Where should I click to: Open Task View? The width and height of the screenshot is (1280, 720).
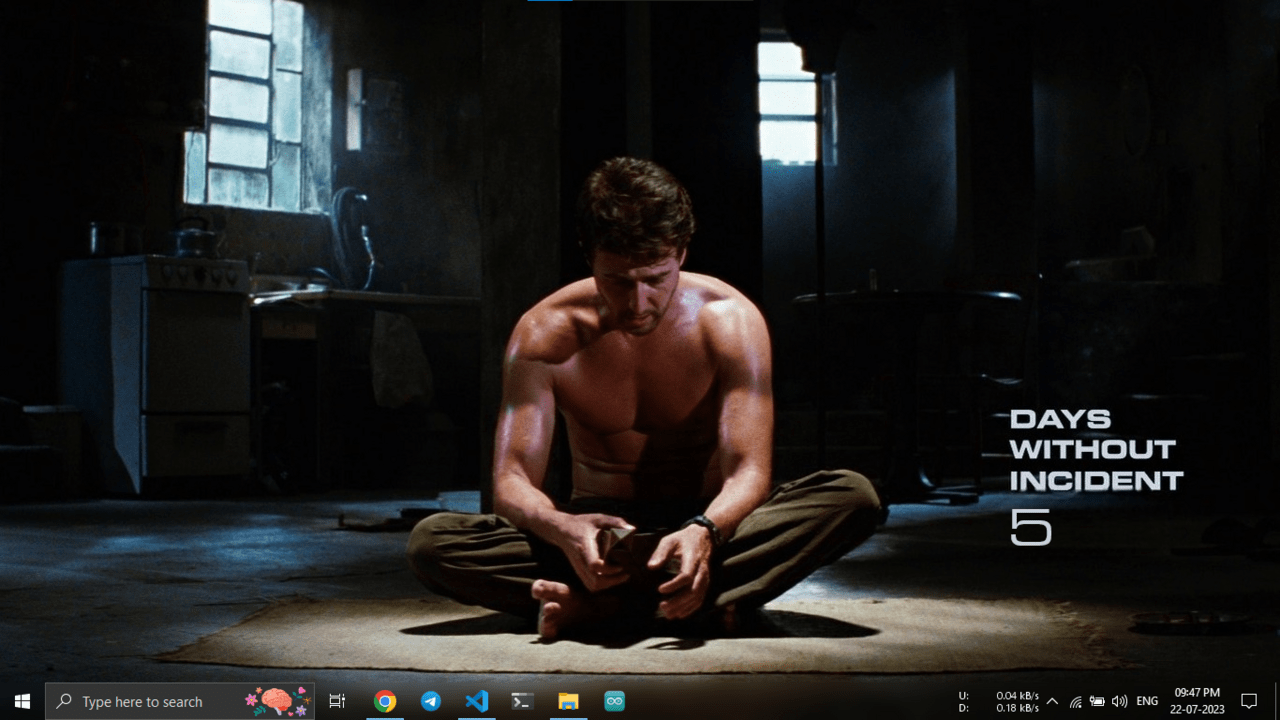(x=336, y=701)
